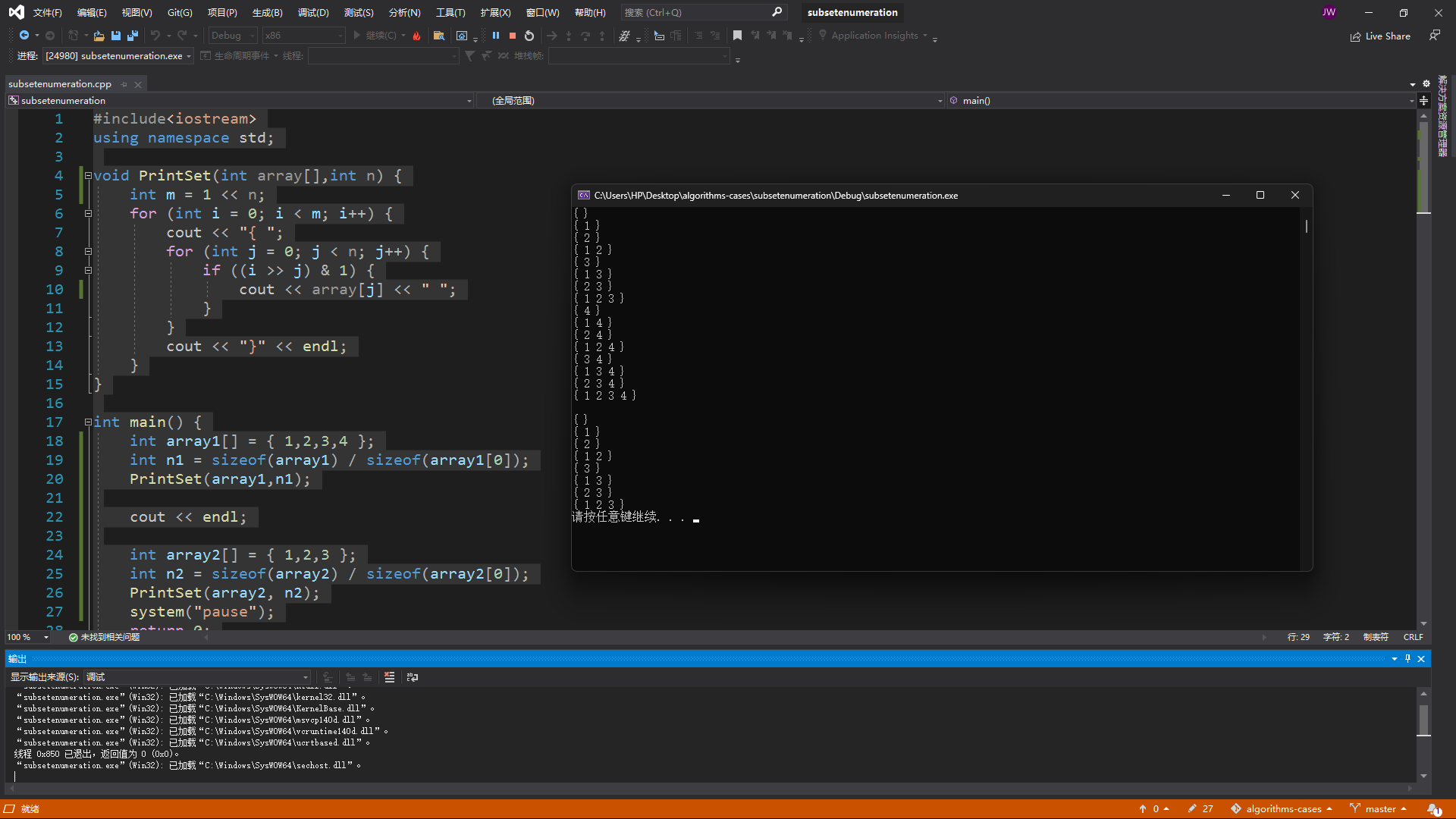This screenshot has height=819, width=1456.
Task: Open the stack frame dropdown
Action: click(639, 56)
